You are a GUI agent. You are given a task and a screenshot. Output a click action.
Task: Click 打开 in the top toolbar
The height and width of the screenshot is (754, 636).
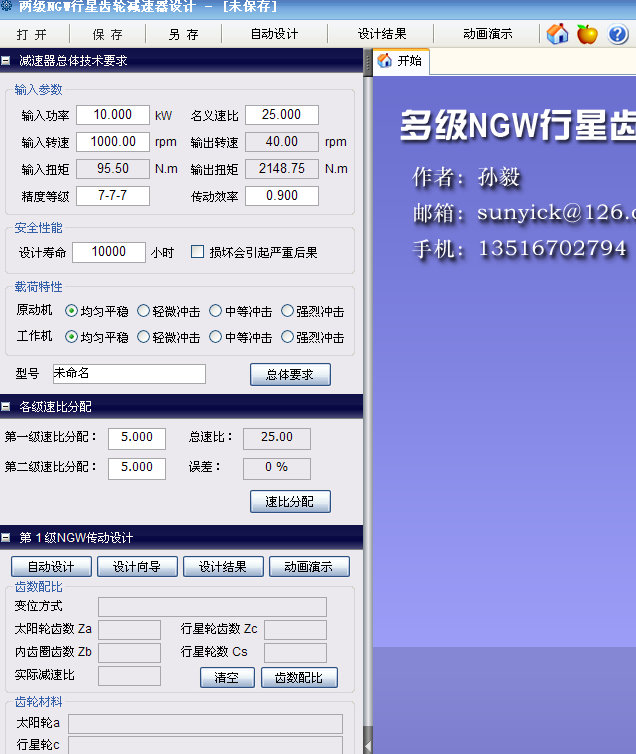(32, 34)
